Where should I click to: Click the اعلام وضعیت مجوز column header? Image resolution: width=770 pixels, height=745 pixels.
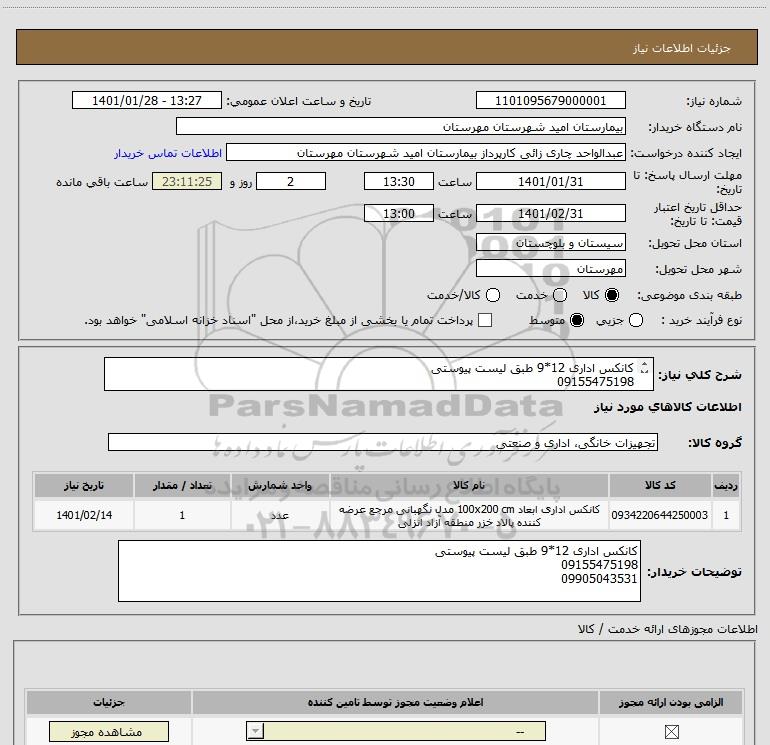coord(395,702)
